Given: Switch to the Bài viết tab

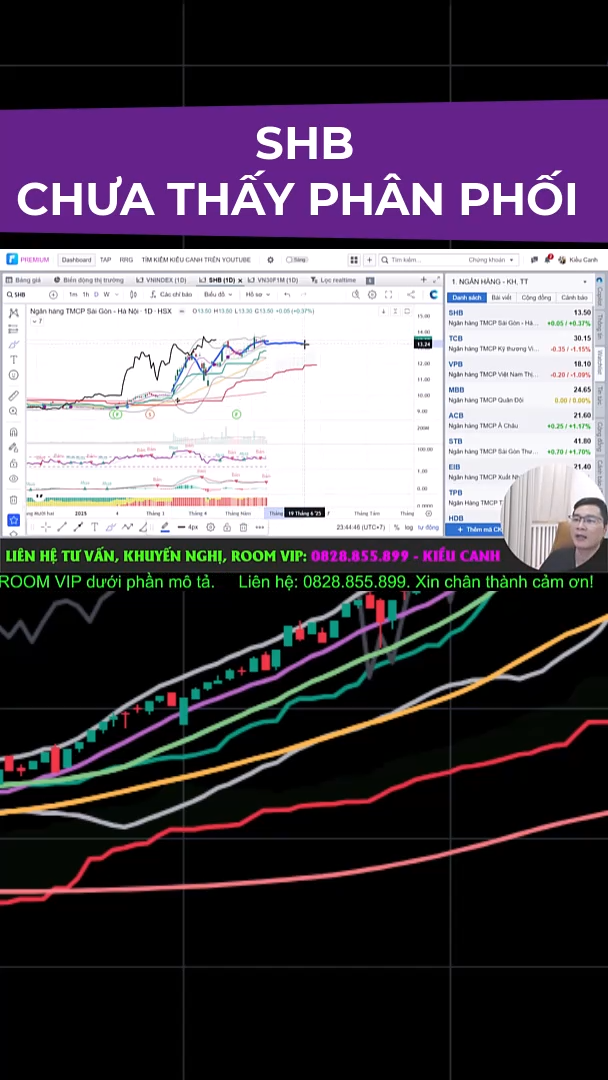Looking at the screenshot, I should click(x=501, y=298).
